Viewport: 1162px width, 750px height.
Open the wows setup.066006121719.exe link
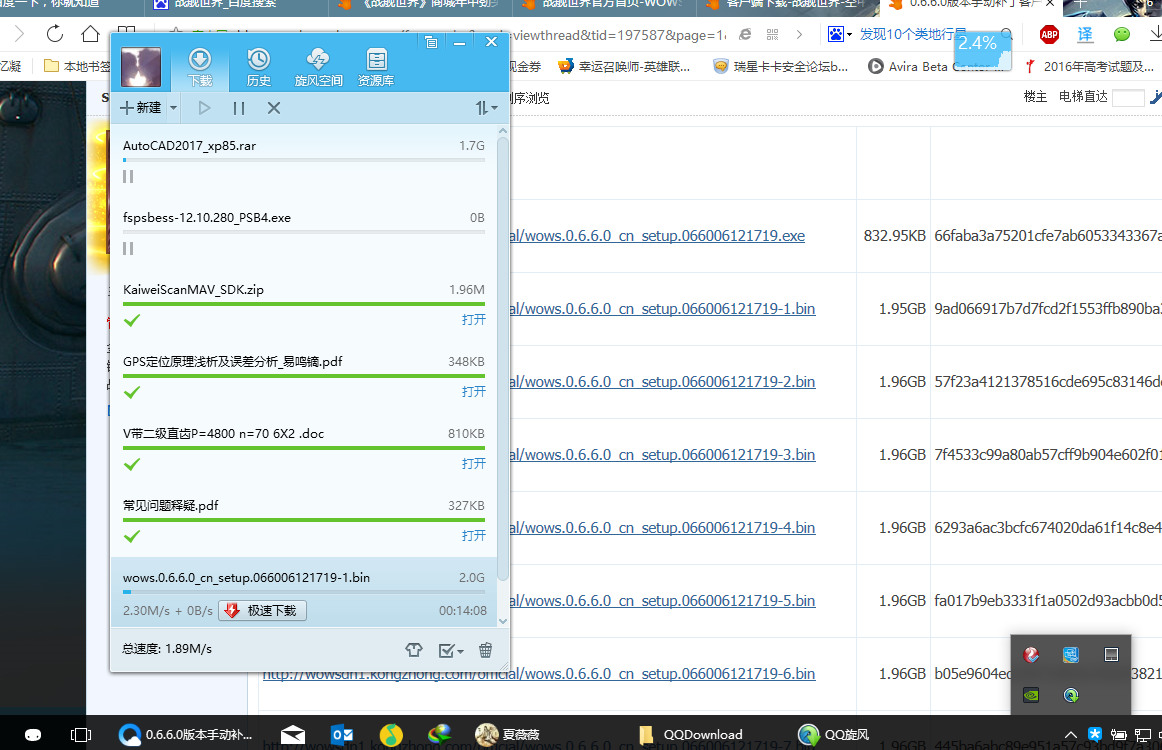[657, 236]
